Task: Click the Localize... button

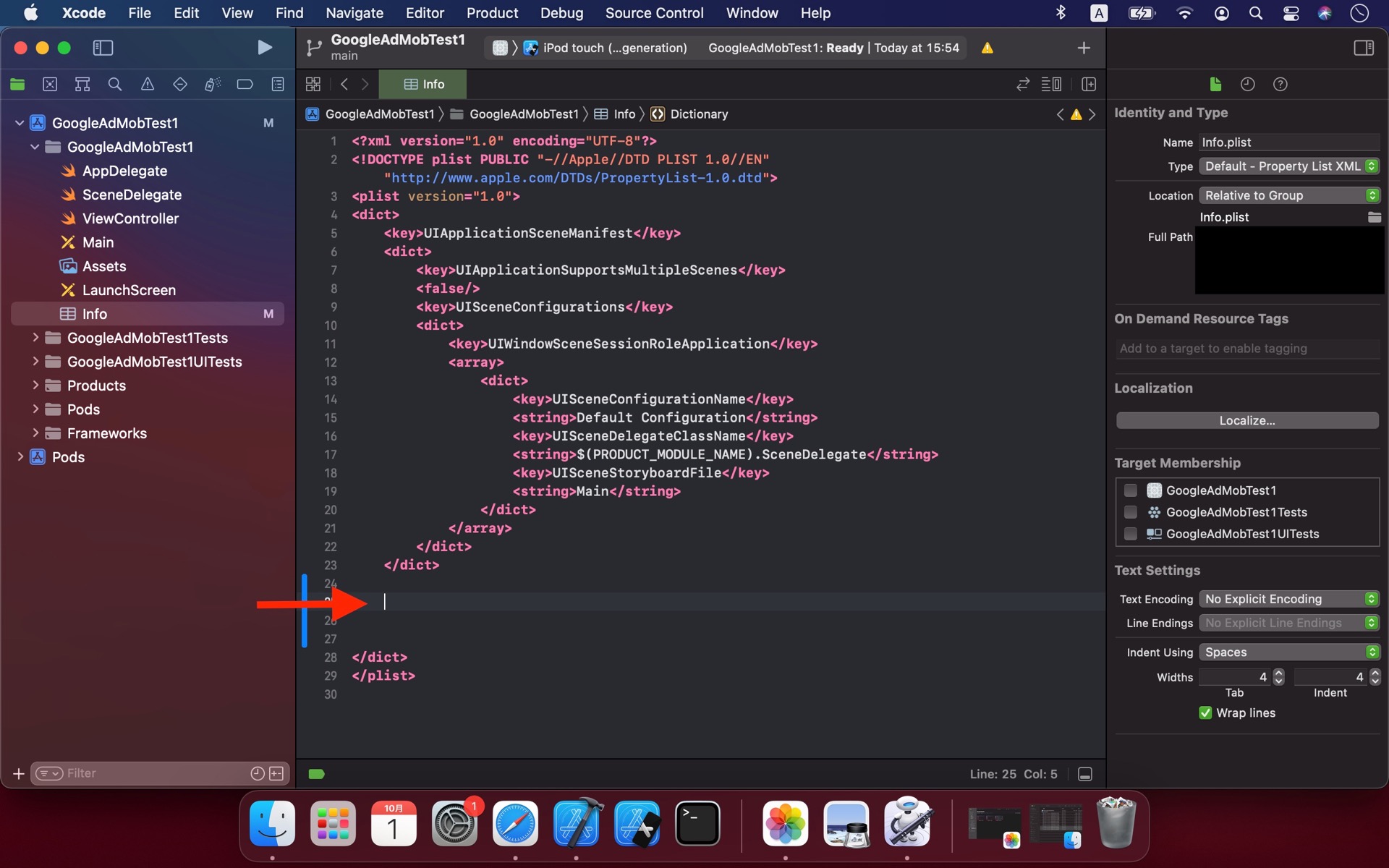Action: click(1247, 421)
